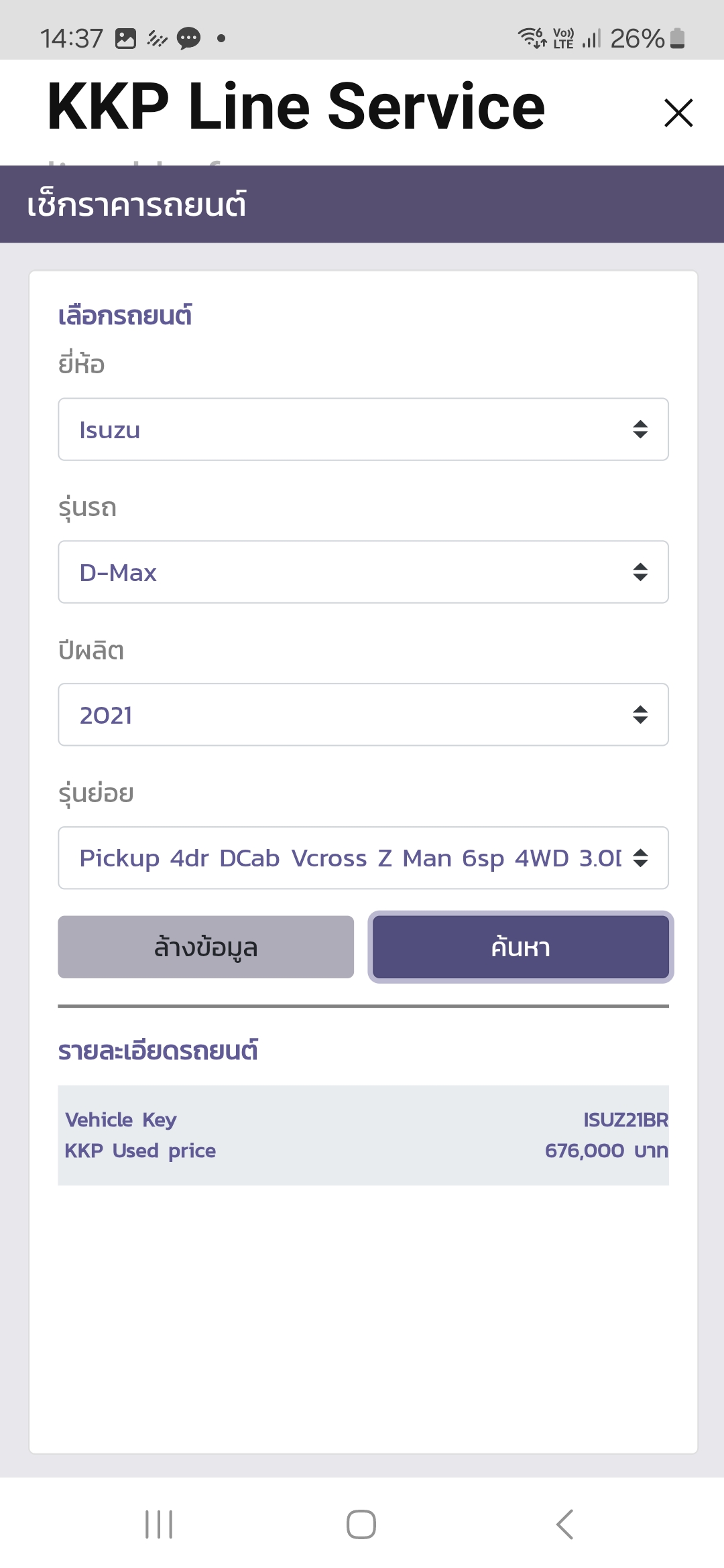The image size is (724, 1568).
Task: Tap the mobile signal strength icon
Action: 591,38
